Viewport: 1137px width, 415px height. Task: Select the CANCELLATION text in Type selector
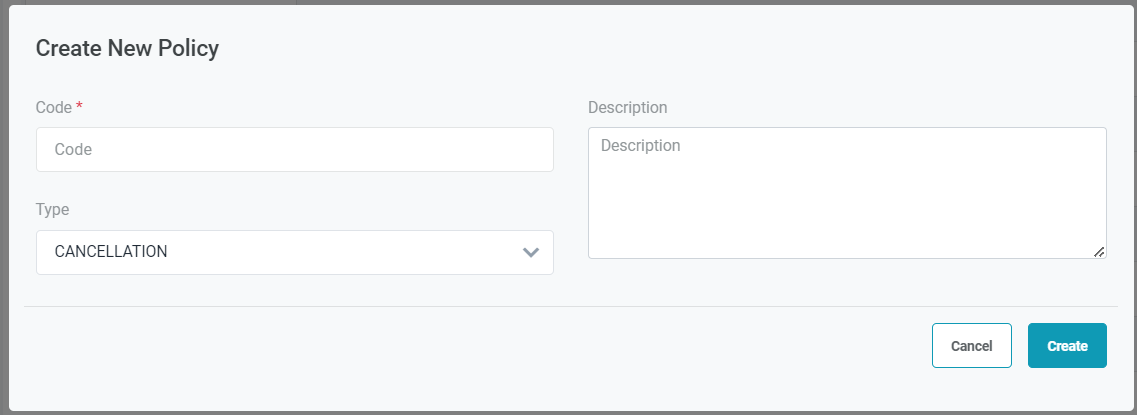pos(111,252)
